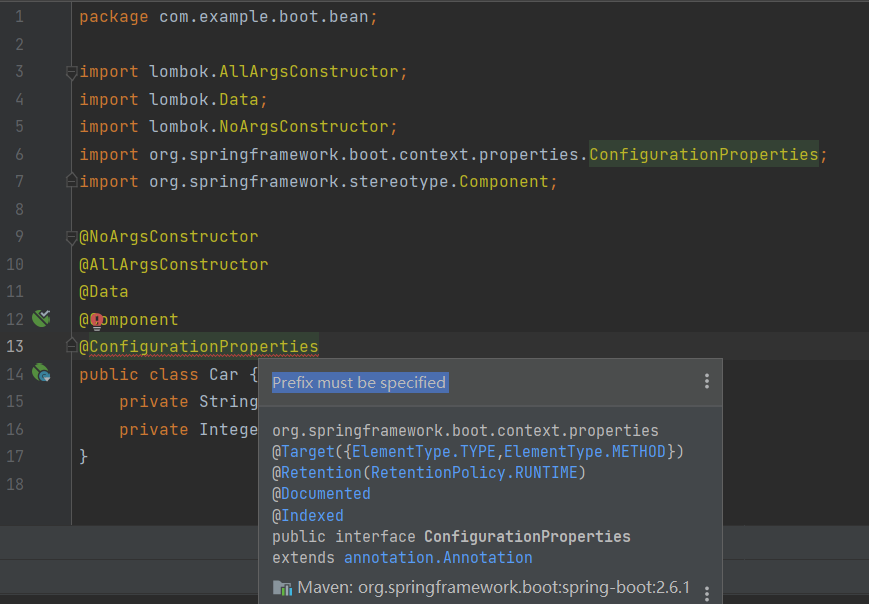Open the Target annotation link in popup
The image size is (869, 604).
(x=308, y=452)
